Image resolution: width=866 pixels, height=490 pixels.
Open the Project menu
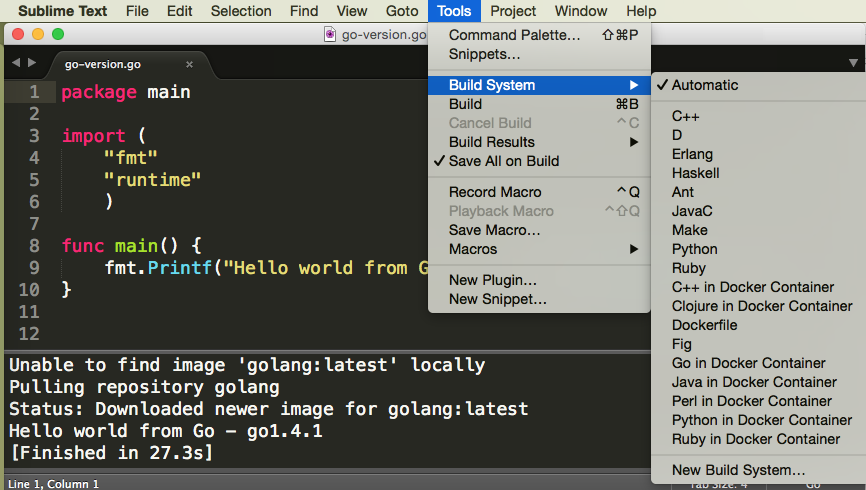[x=513, y=11]
